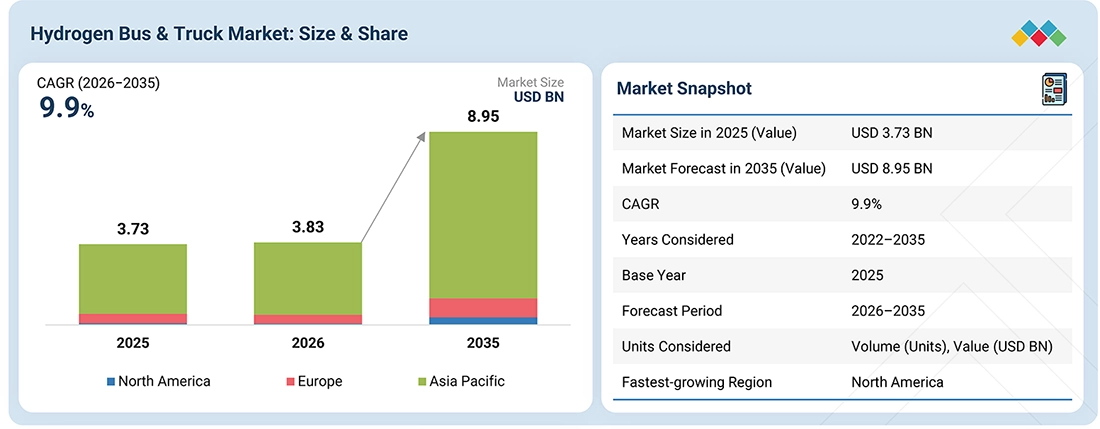
Task: Click the '2025' axis label under the chart
Action: coord(133,343)
